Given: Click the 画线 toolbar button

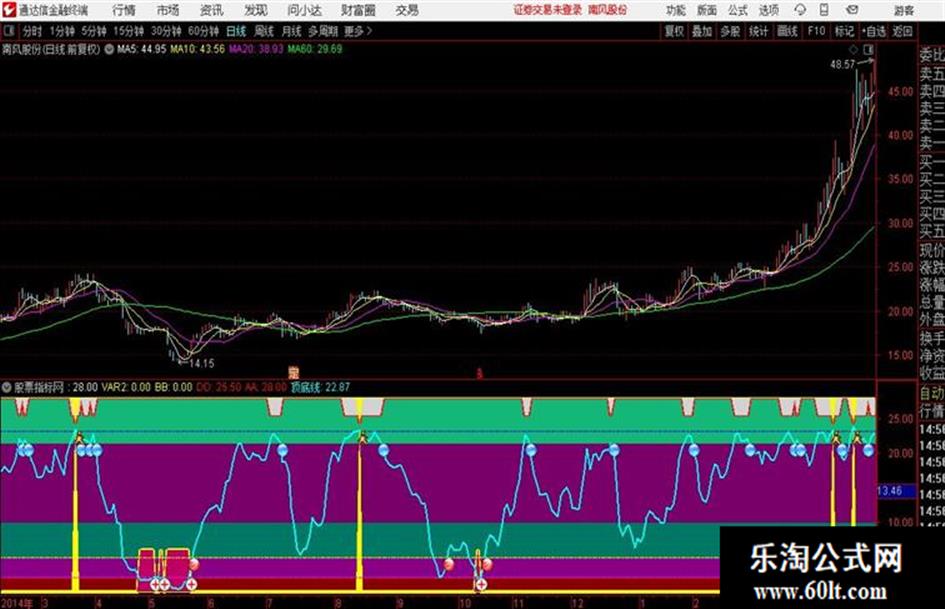Looking at the screenshot, I should (x=787, y=31).
